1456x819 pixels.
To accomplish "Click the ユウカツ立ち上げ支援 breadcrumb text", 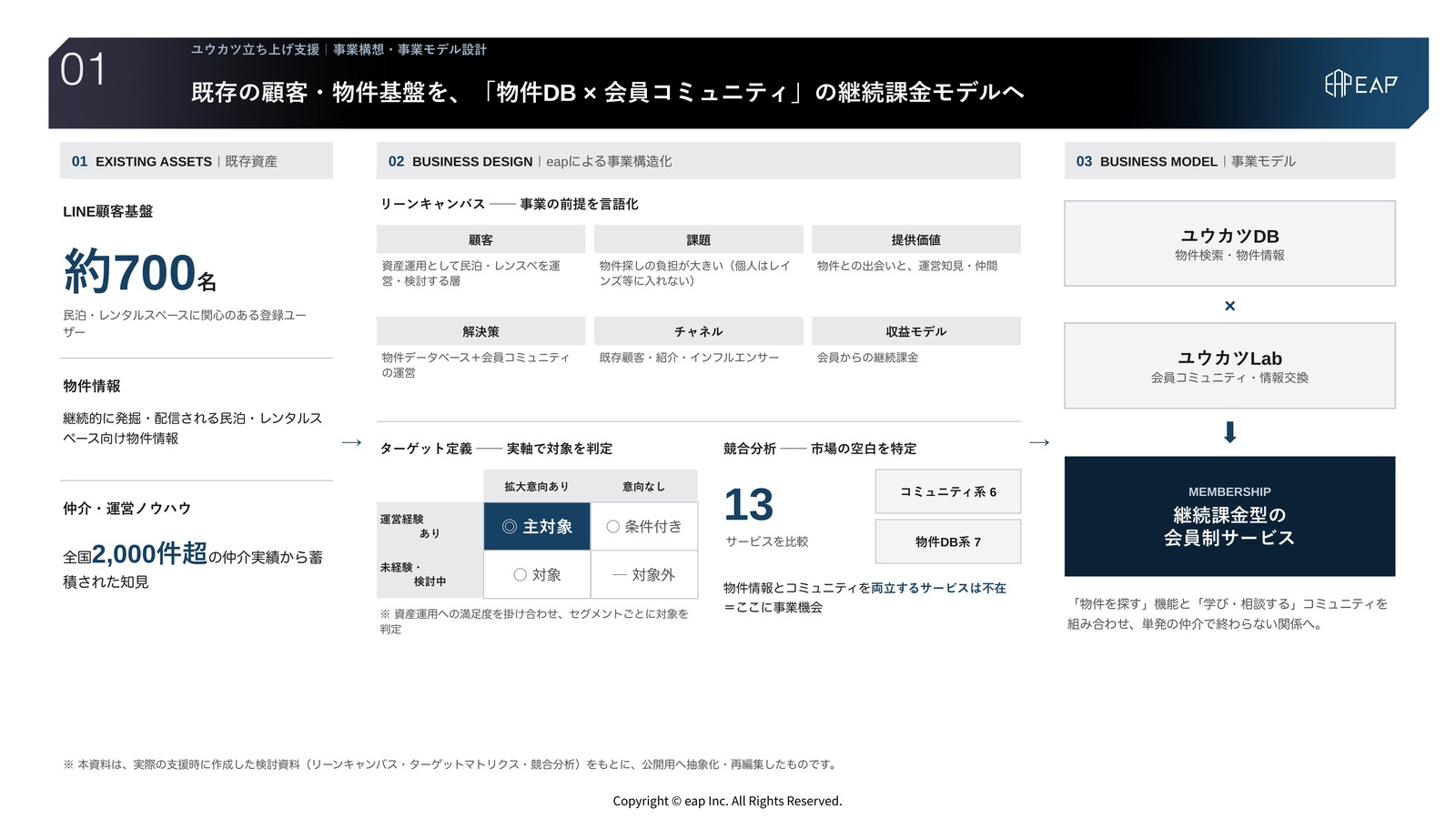I will 255,49.
